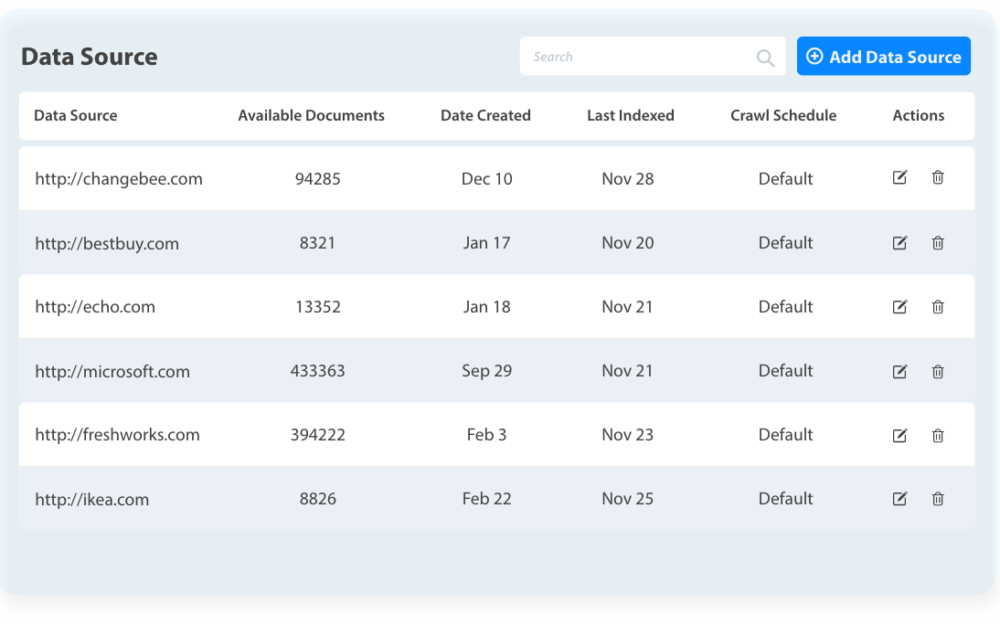The width and height of the screenshot is (1000, 625).
Task: Click the Feb 3 creation date
Action: pyautogui.click(x=487, y=434)
